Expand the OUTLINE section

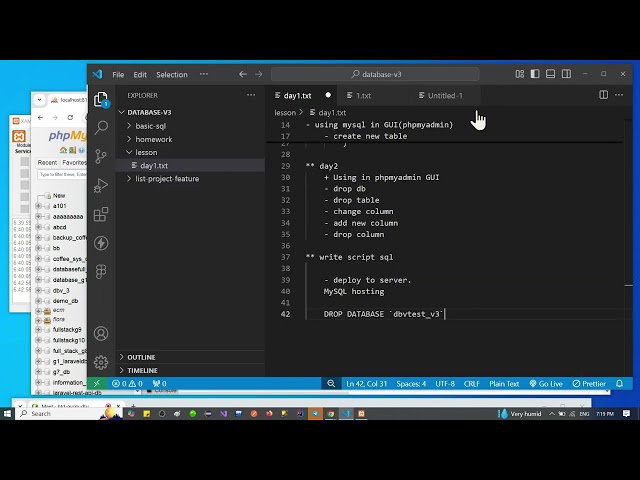tap(141, 357)
